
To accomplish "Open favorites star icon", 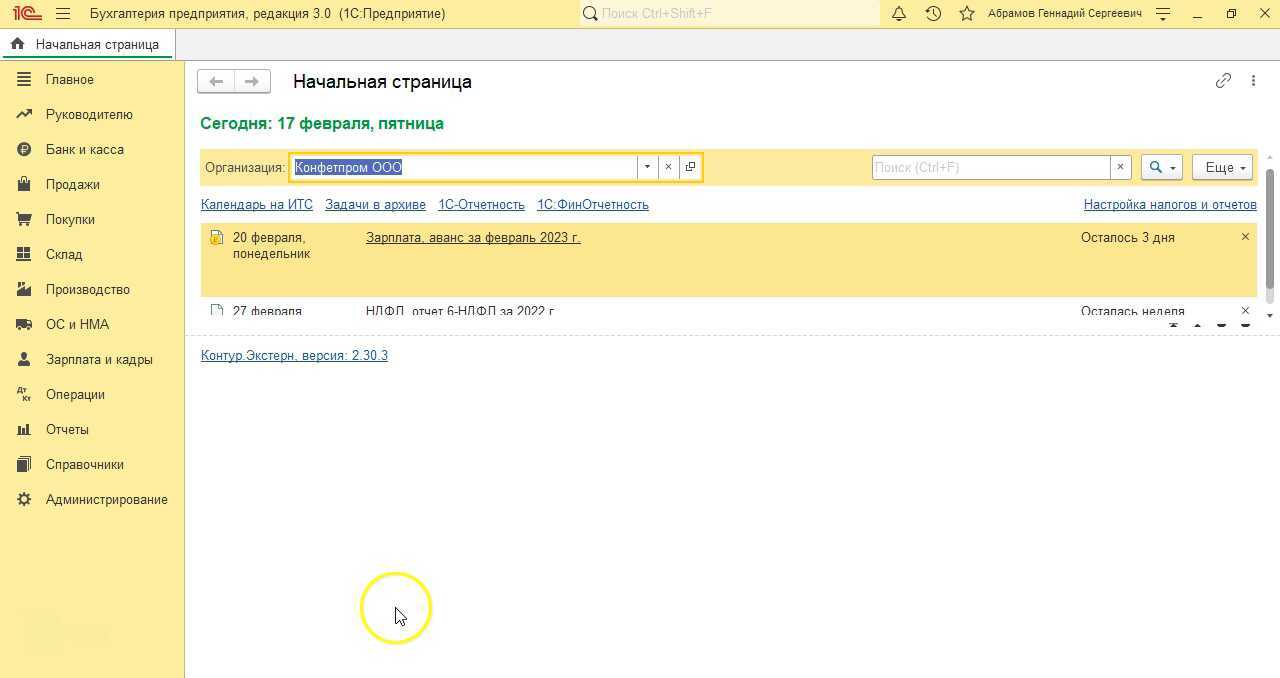I will (x=966, y=14).
